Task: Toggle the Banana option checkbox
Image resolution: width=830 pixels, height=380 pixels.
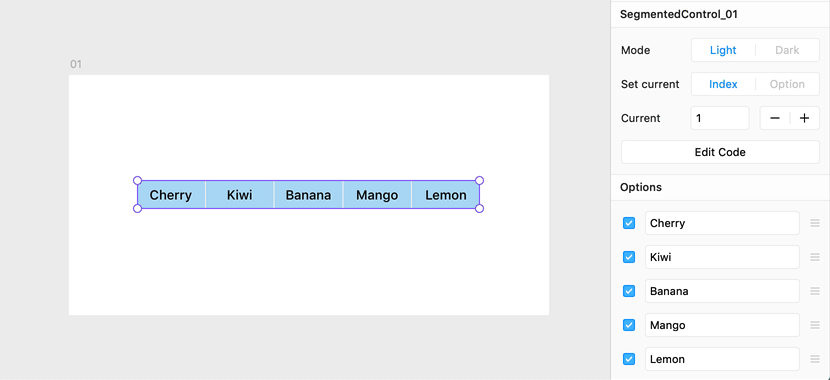Action: pyautogui.click(x=629, y=291)
